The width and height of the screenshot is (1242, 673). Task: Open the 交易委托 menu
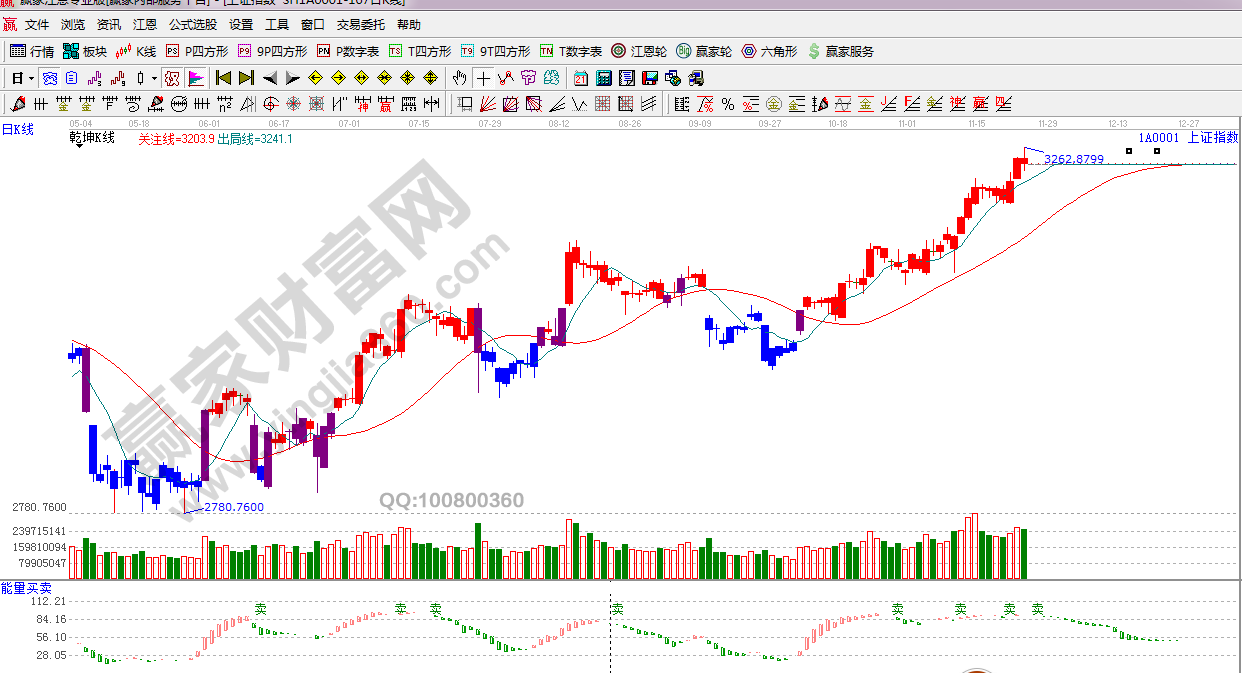click(360, 25)
